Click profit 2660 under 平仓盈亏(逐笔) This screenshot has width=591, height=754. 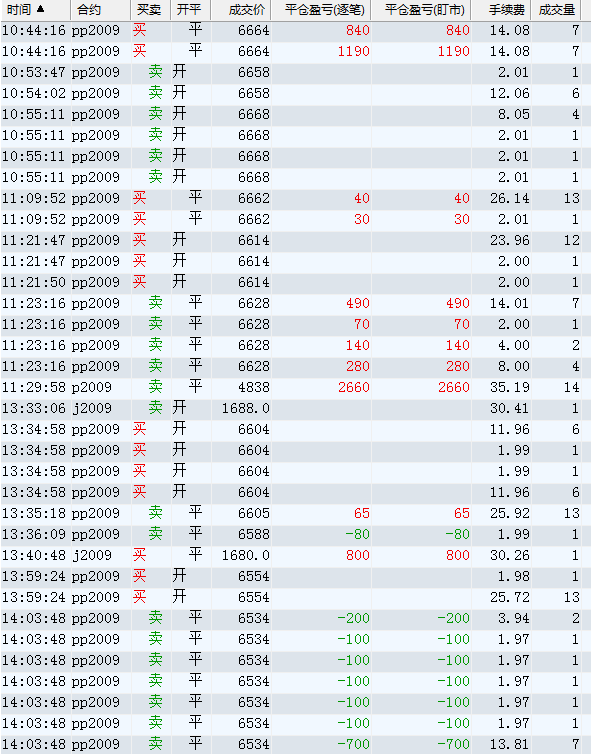pos(353,387)
